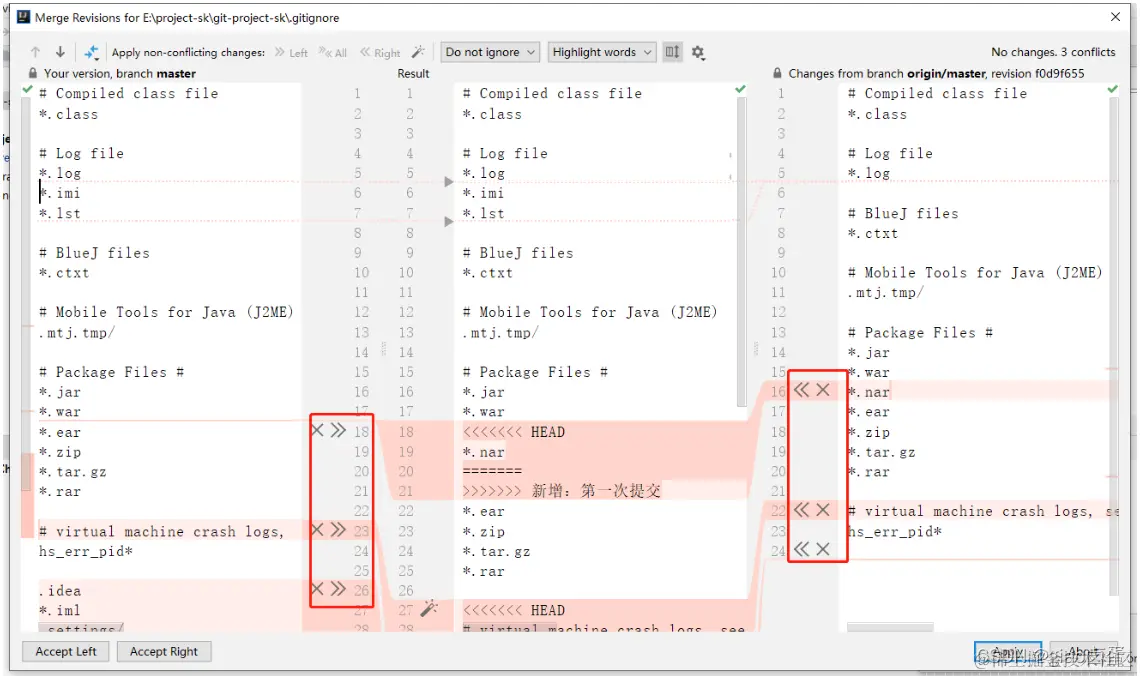Click green check mark atop the left pane
The height and width of the screenshot is (676, 1140).
(x=28, y=89)
